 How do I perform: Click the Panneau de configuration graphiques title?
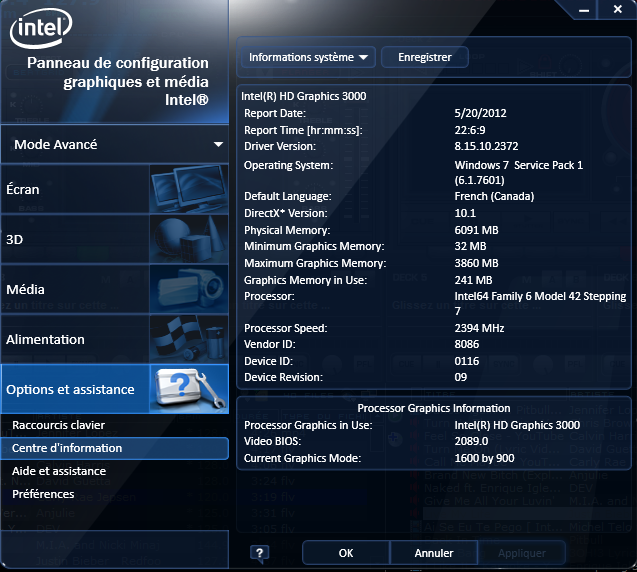pos(118,81)
